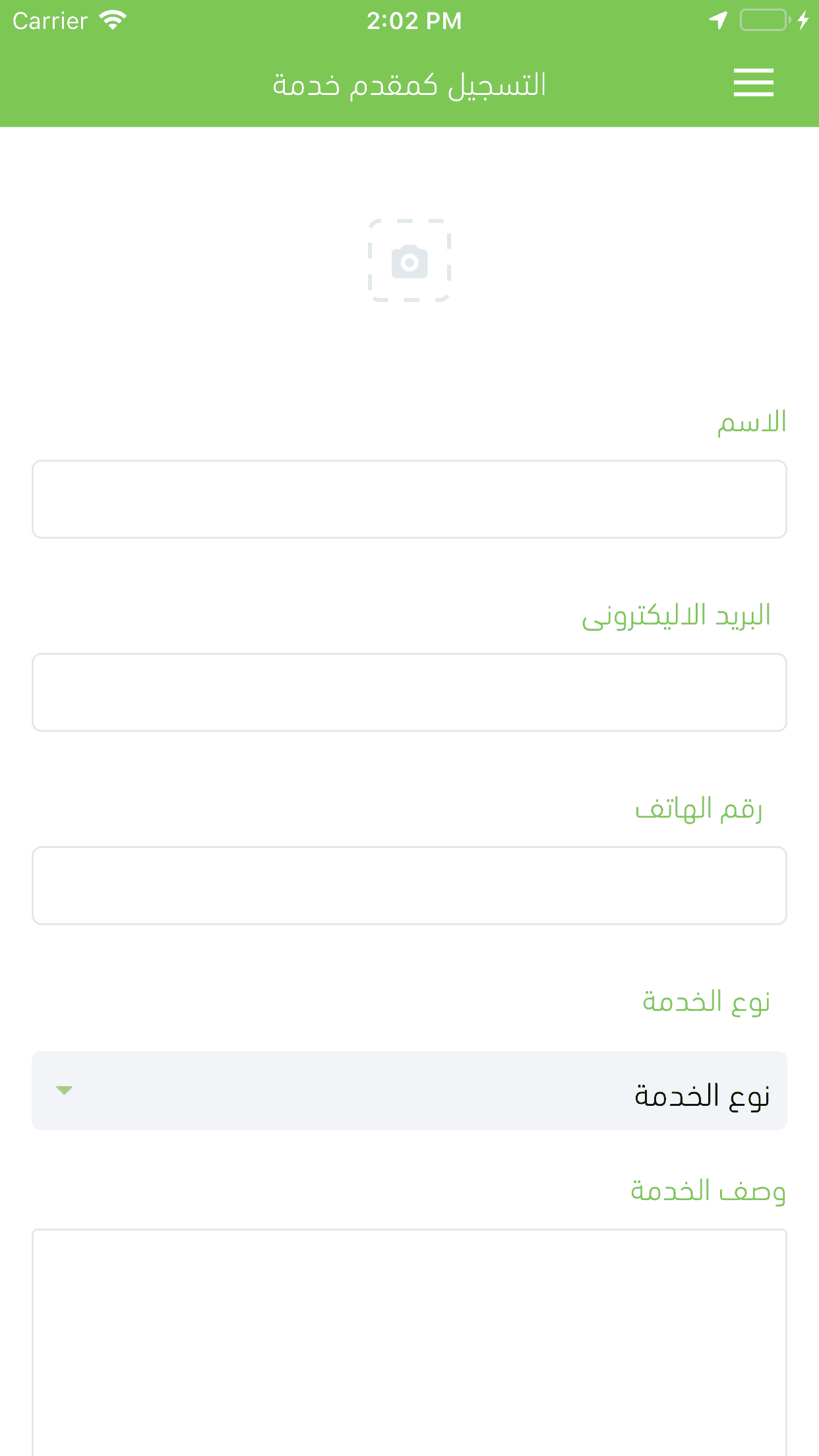Image resolution: width=819 pixels, height=1456 pixels.
Task: Click the dropdown arrow on service type
Action: 64,1090
